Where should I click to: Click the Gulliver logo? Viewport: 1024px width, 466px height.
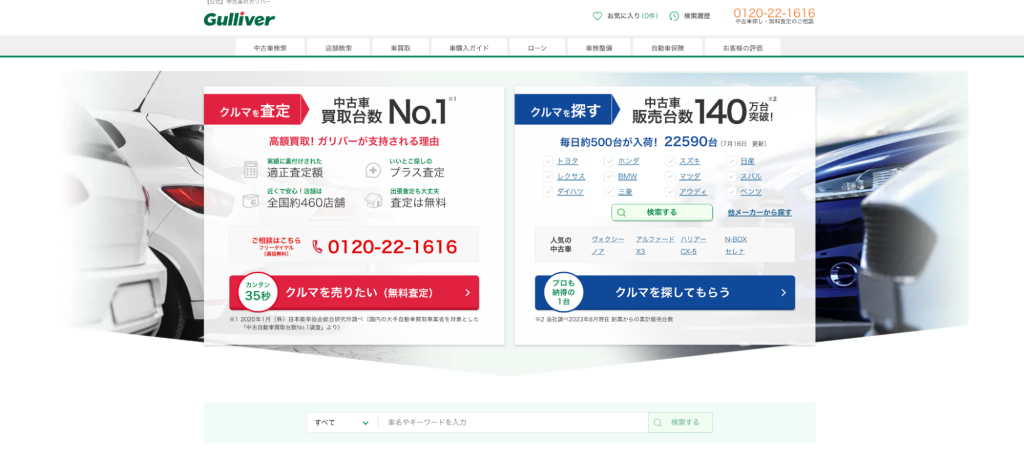(x=239, y=19)
